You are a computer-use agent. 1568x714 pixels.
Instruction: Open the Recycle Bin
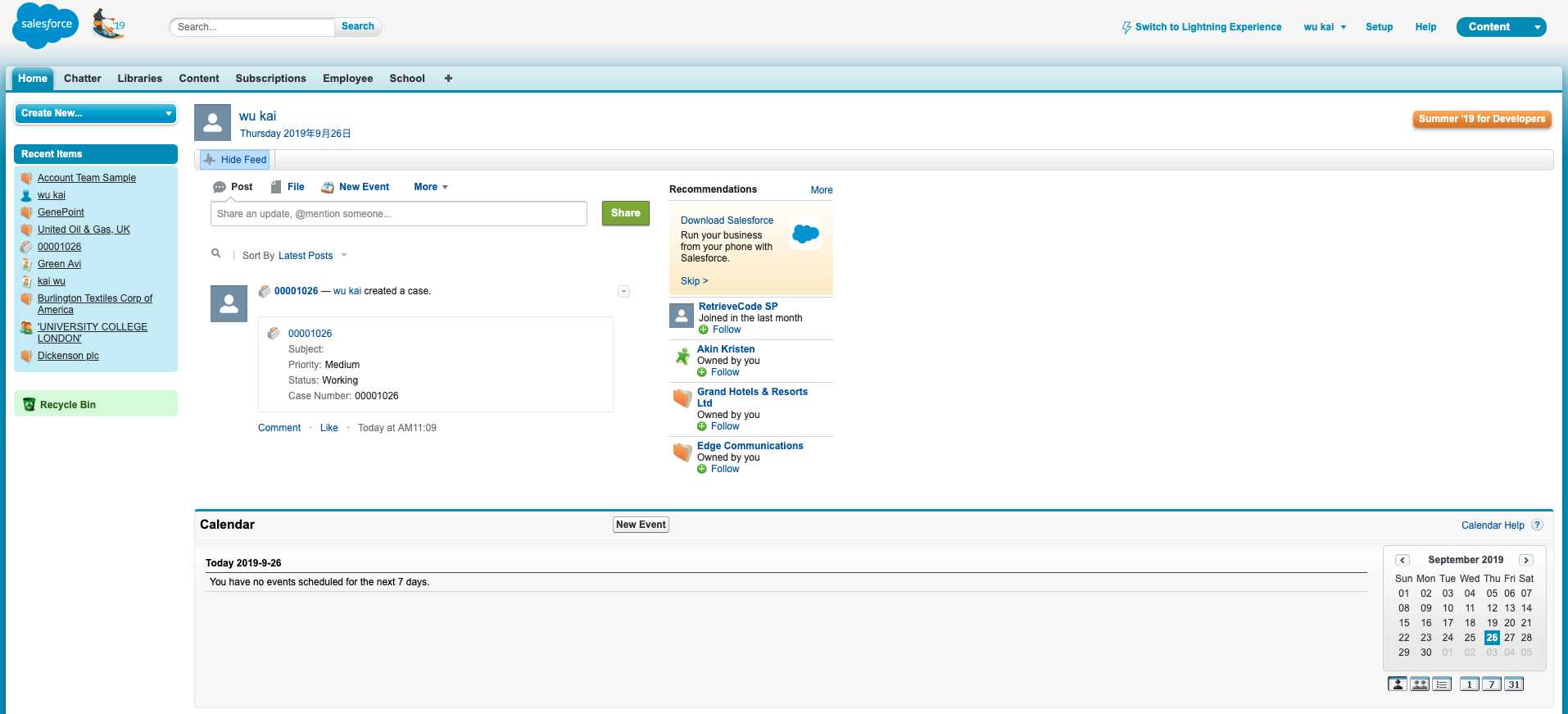click(68, 405)
